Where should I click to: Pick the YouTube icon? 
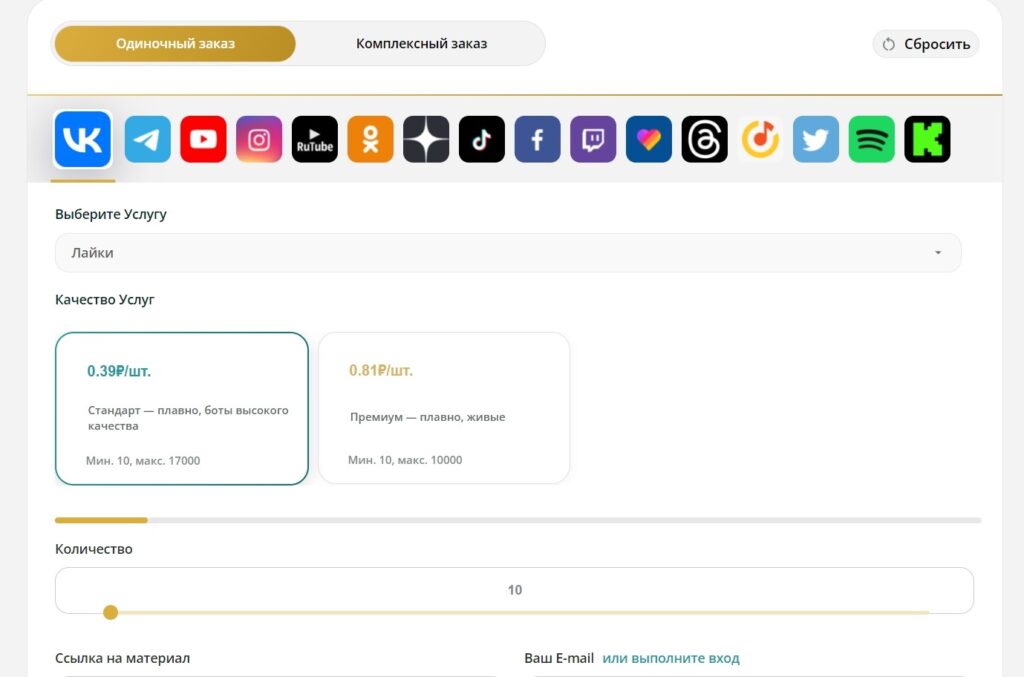[x=203, y=139]
